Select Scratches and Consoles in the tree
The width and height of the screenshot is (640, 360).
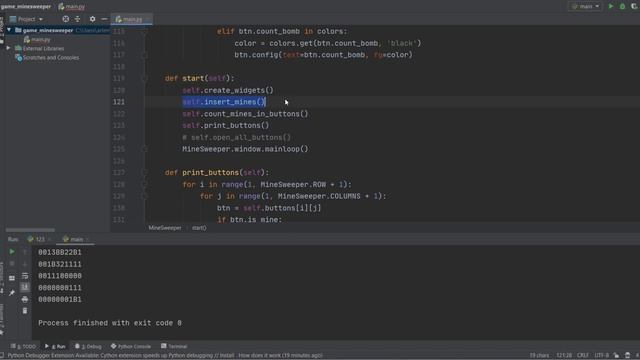(x=51, y=58)
